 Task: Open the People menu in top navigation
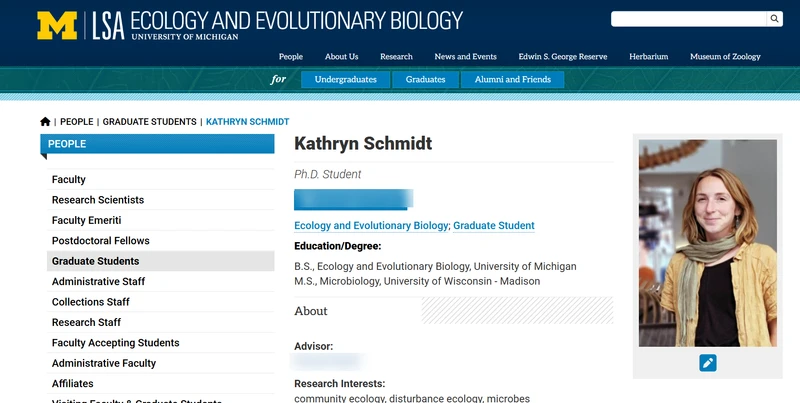pos(291,57)
